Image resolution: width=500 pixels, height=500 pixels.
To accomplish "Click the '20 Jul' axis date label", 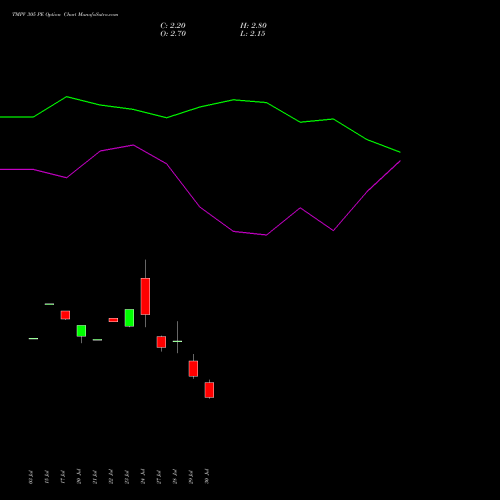I will click(79, 476).
